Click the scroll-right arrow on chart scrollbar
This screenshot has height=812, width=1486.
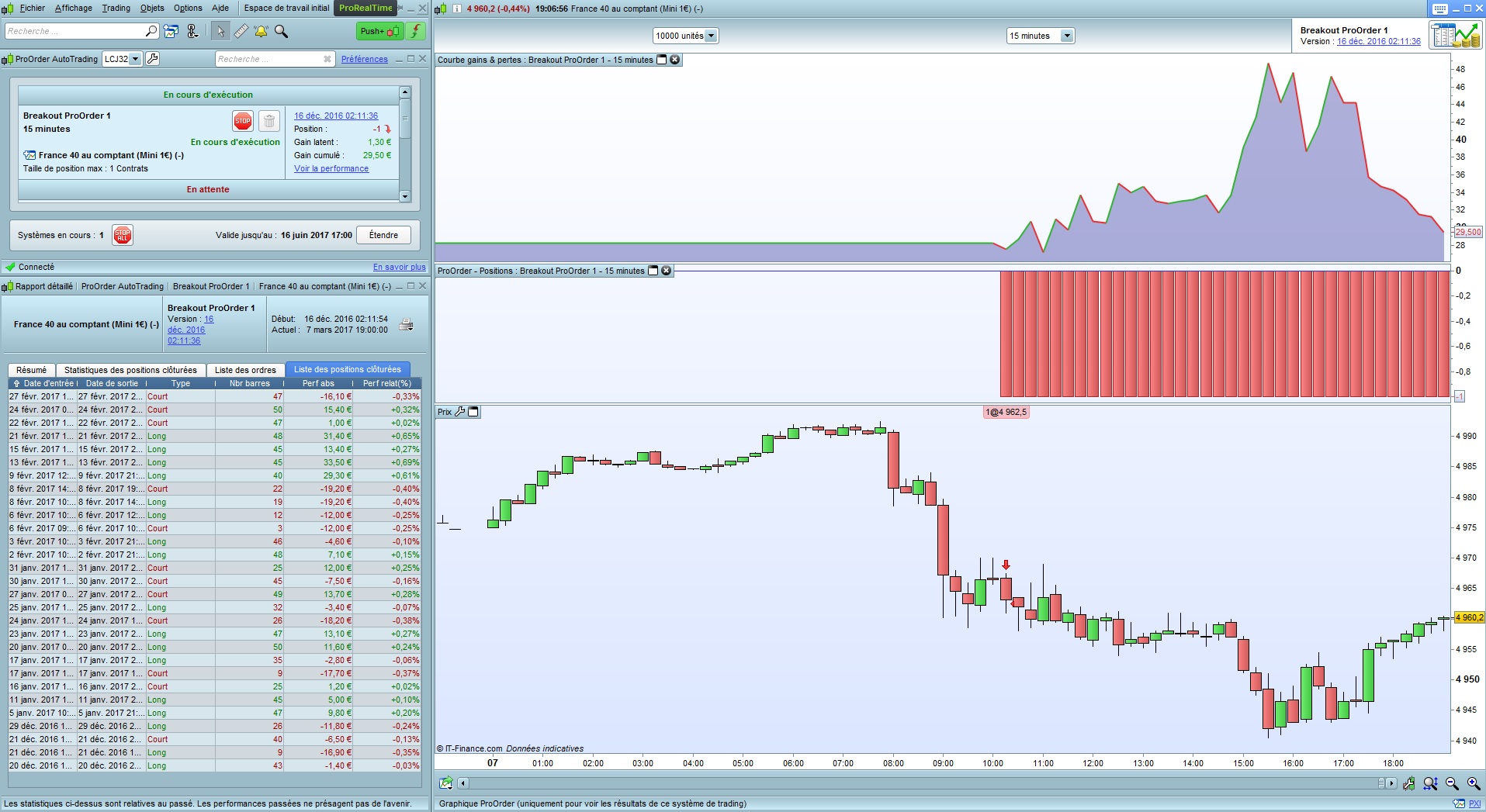coord(1391,783)
